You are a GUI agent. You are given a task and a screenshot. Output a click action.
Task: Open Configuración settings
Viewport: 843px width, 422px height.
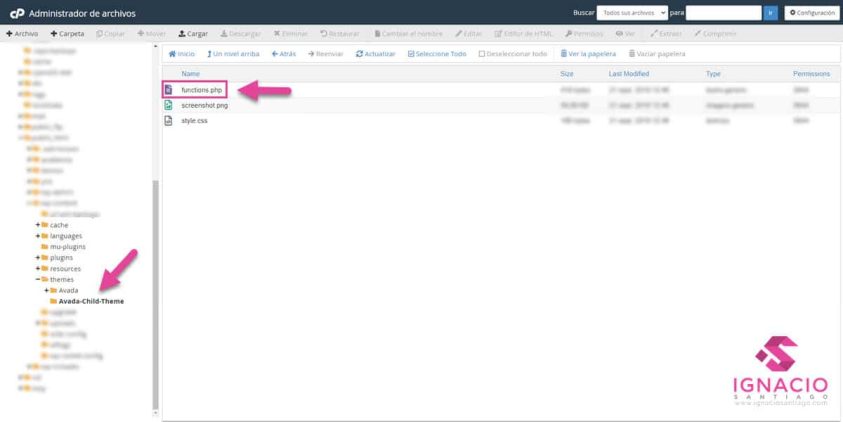[812, 13]
